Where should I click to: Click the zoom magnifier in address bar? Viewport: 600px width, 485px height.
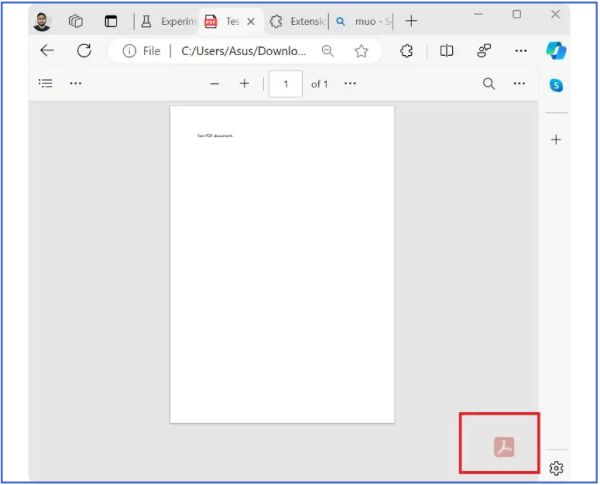pos(328,51)
